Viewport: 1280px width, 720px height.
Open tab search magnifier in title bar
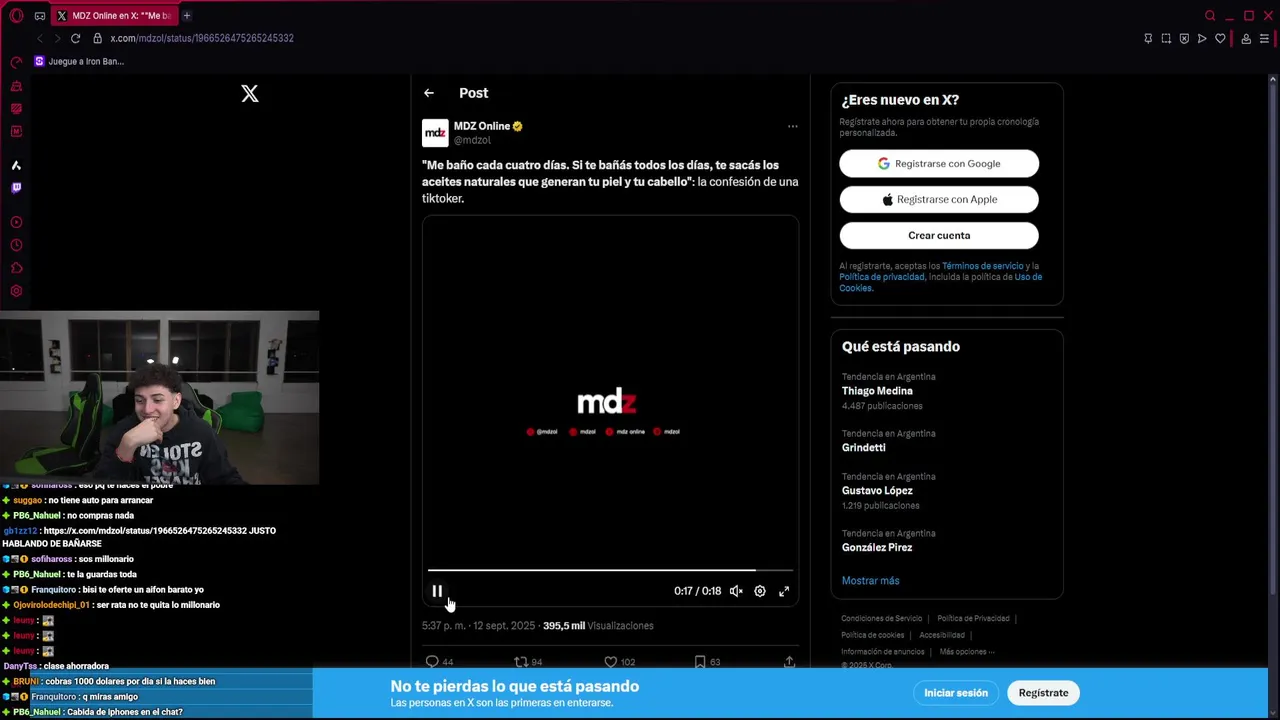point(1210,16)
